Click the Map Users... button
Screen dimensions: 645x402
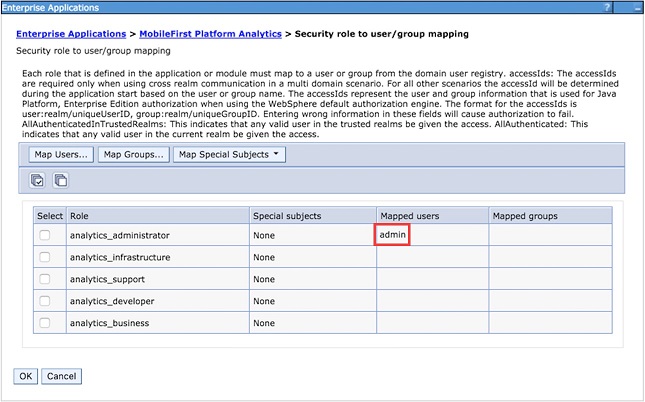point(61,155)
